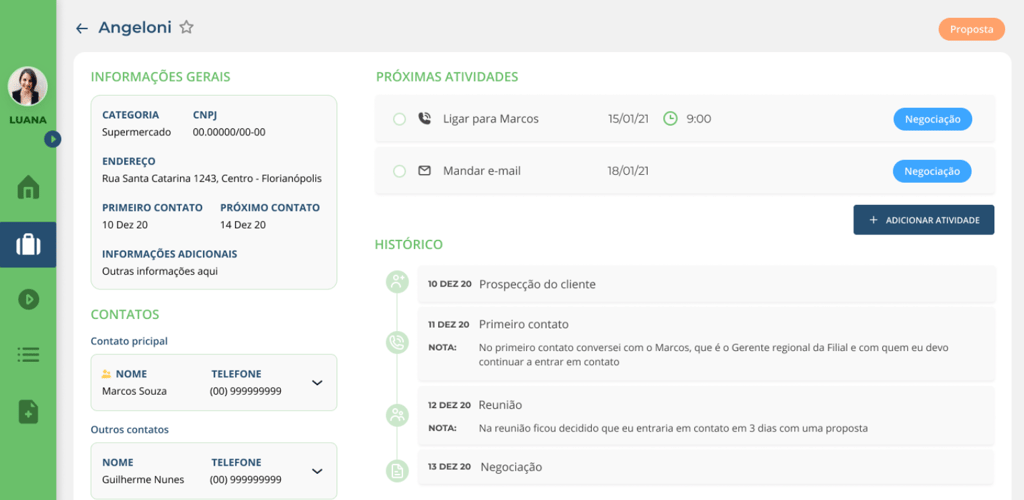Image resolution: width=1024 pixels, height=500 pixels.
Task: Click the Marcos Souza name
Action: 135,391
